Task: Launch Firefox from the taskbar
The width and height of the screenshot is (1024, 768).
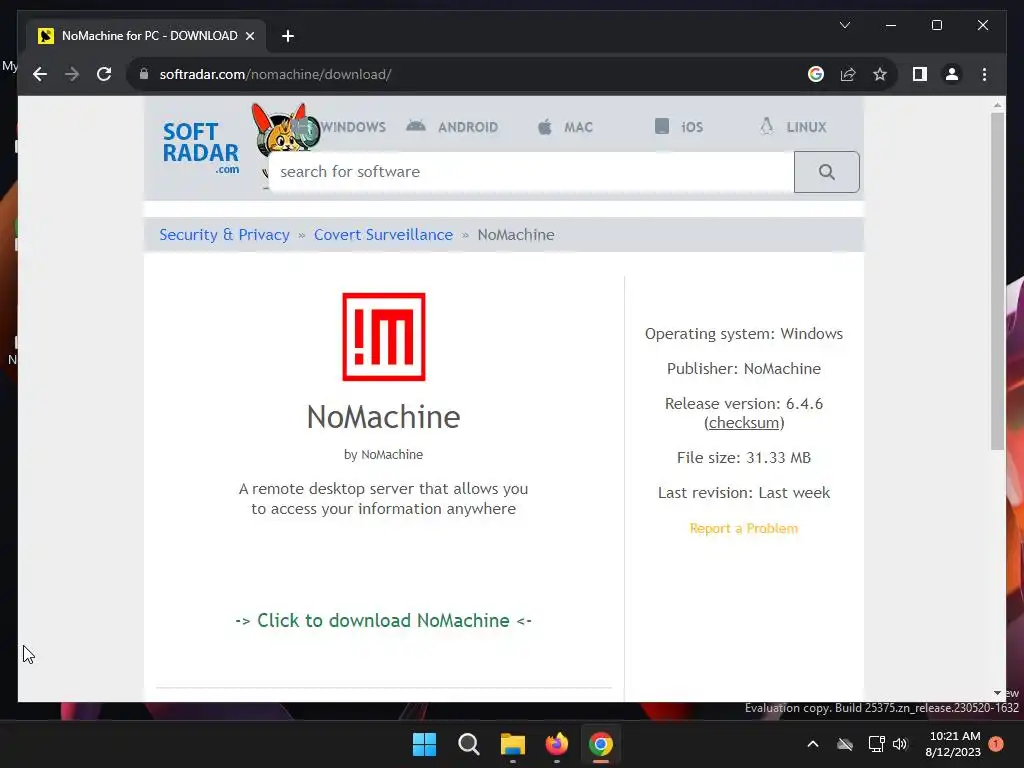Action: coord(557,744)
